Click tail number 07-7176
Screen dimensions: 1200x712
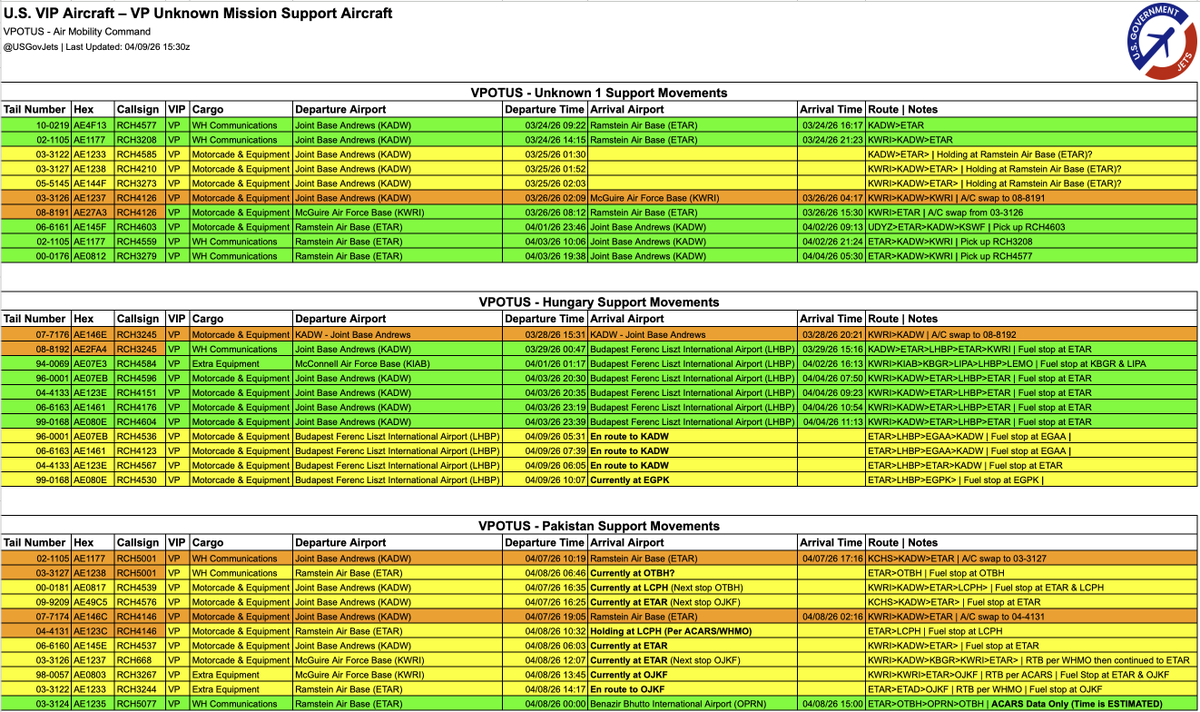[x=35, y=335]
